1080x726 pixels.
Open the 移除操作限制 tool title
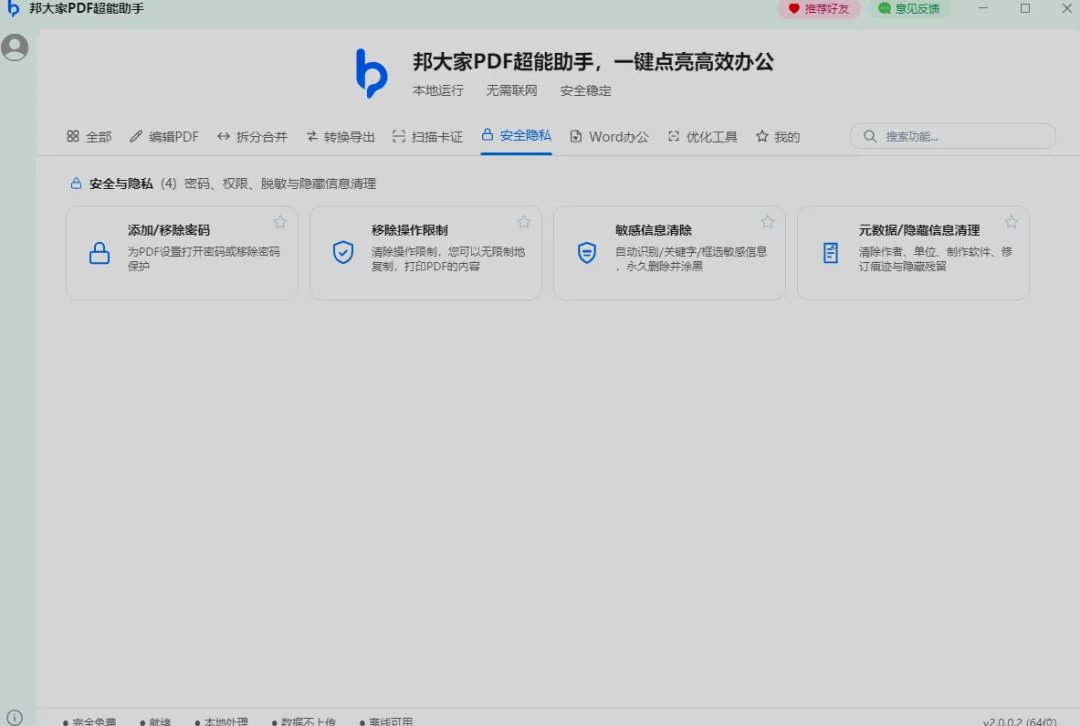coord(409,230)
